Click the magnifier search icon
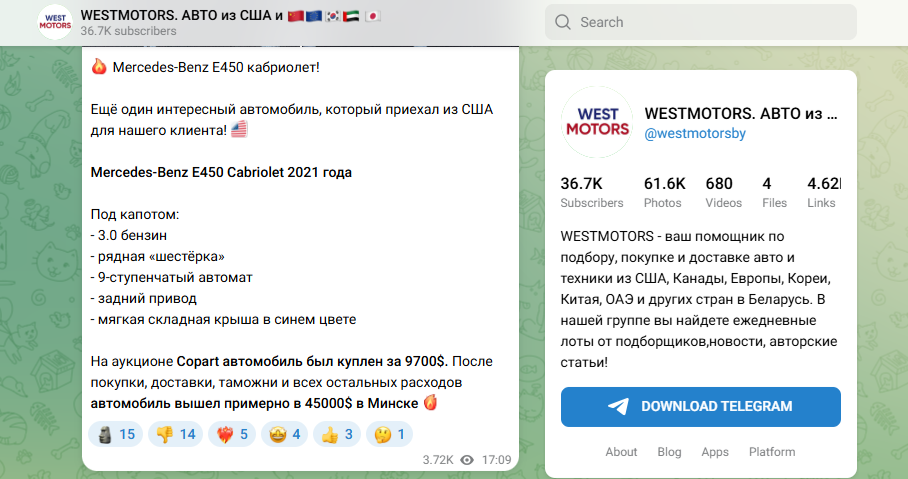The width and height of the screenshot is (908, 479). click(x=562, y=22)
